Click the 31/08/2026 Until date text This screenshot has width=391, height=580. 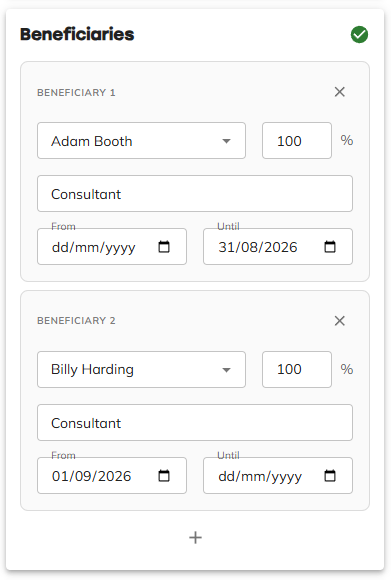[x=258, y=247]
